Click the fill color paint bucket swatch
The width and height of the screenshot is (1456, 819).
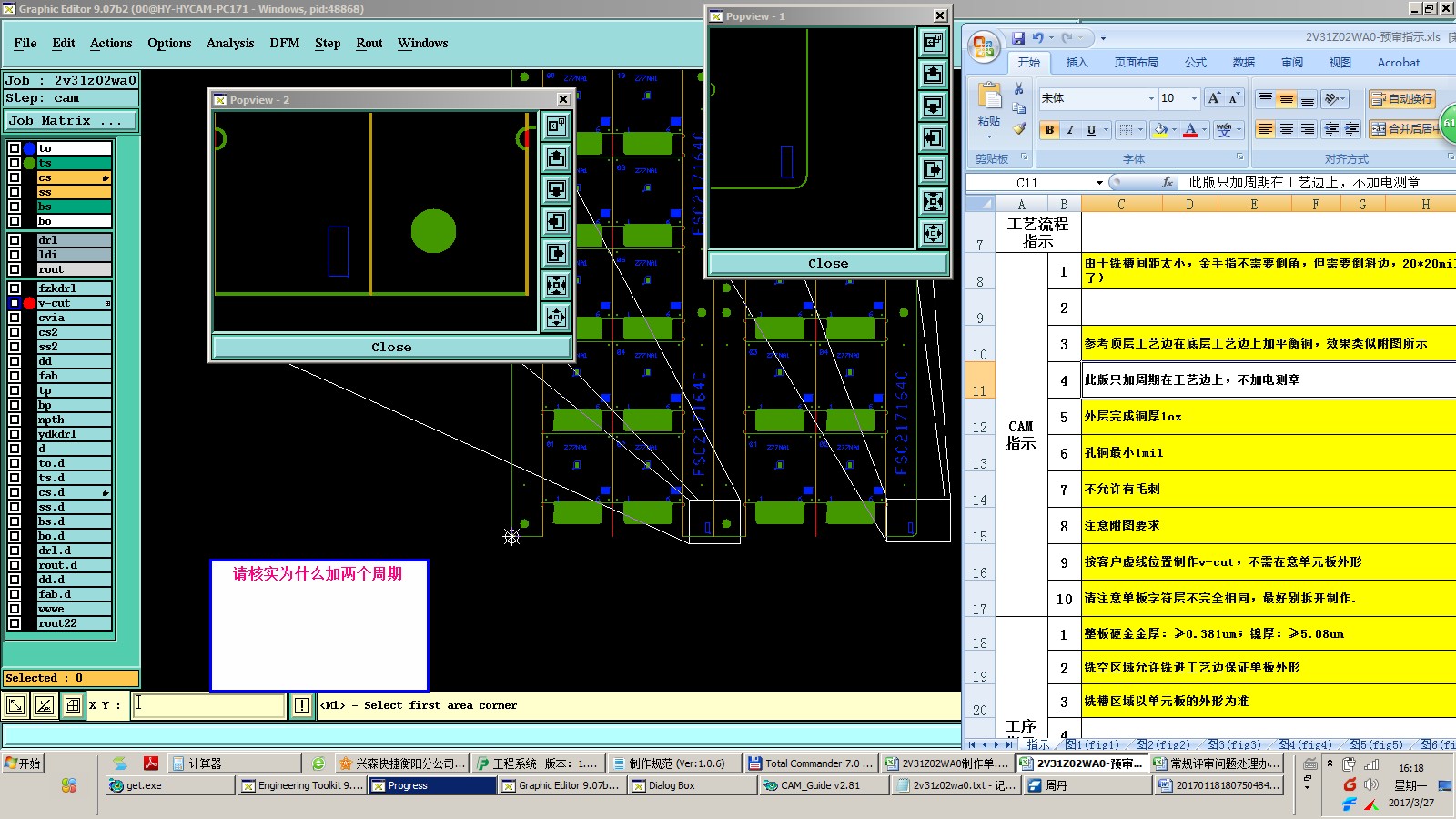coord(1160,130)
